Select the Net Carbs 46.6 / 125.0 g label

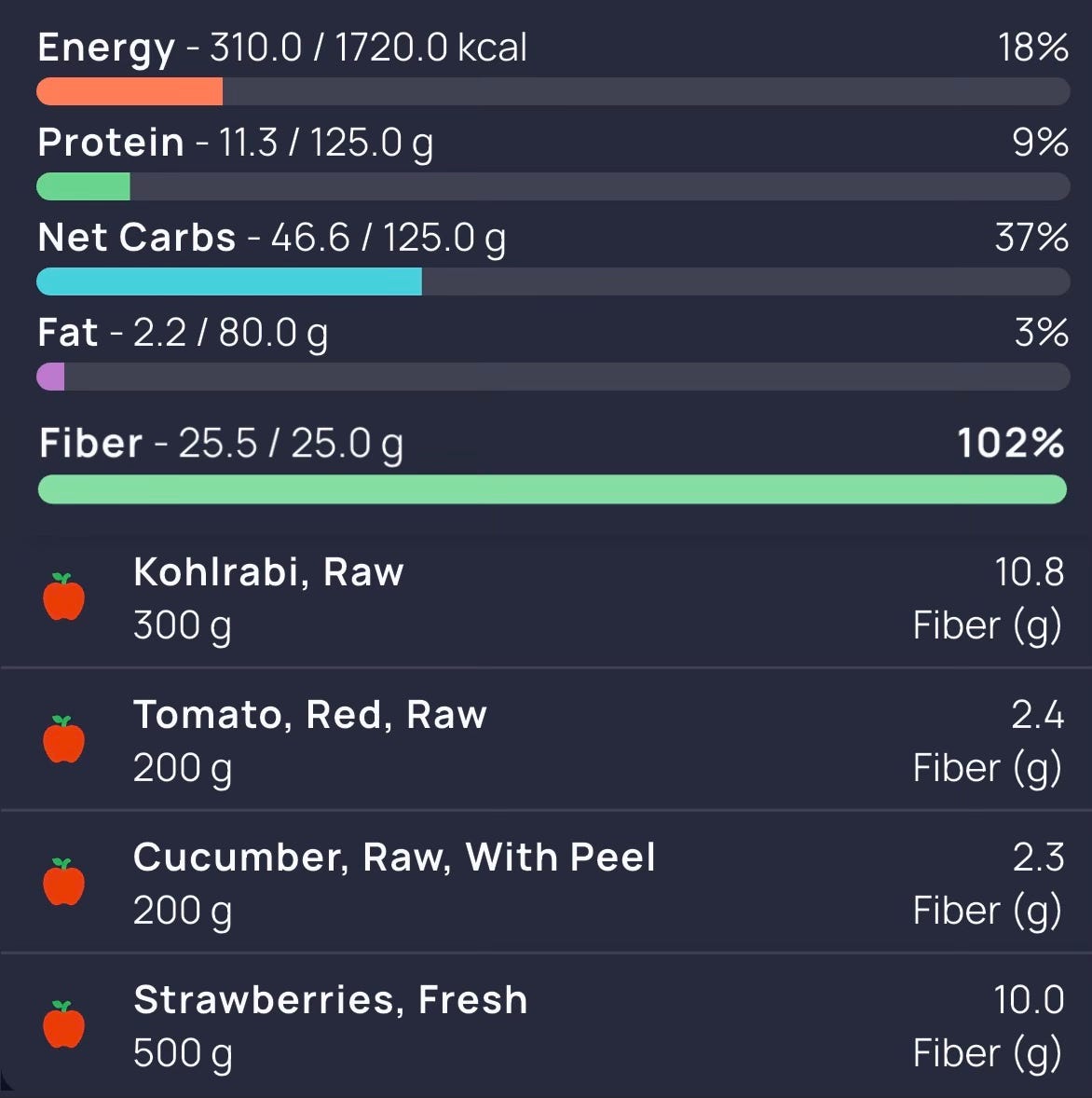point(271,238)
